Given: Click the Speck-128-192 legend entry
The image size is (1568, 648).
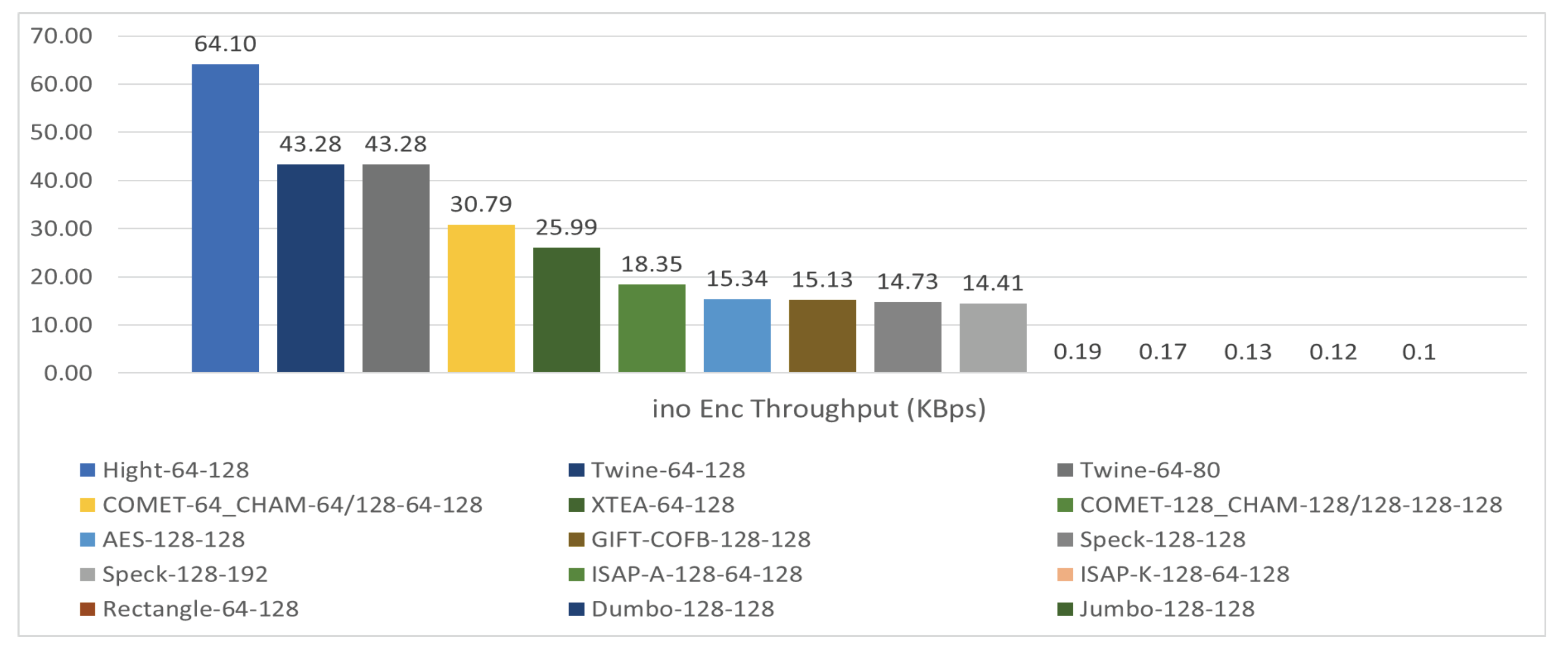Looking at the screenshot, I should tap(185, 574).
